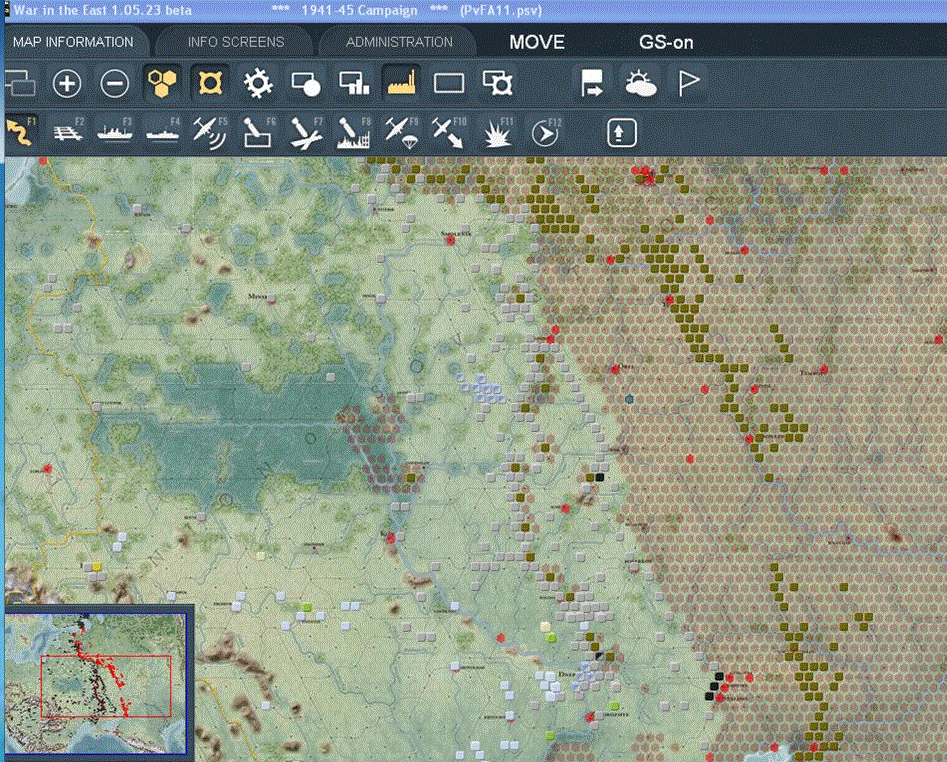This screenshot has height=762, width=947.
Task: Select F9 air transport parachute icon
Action: click(x=402, y=132)
